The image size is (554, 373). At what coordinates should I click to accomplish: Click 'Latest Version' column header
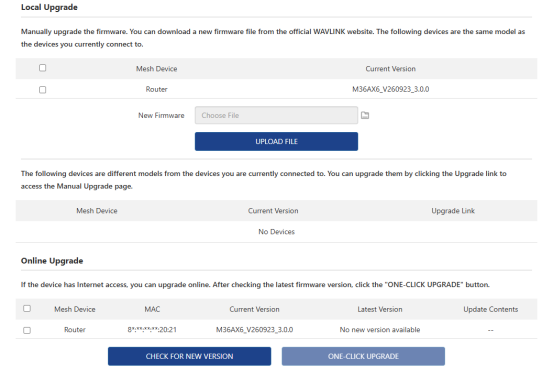click(380, 309)
